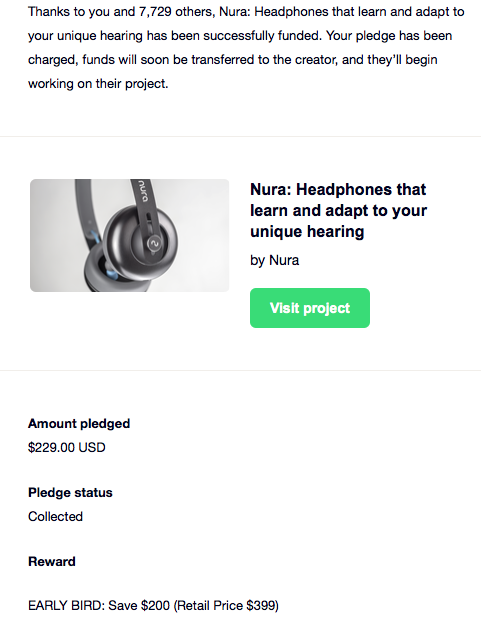Click the EARLY BIRD Save $200 text

99,605
